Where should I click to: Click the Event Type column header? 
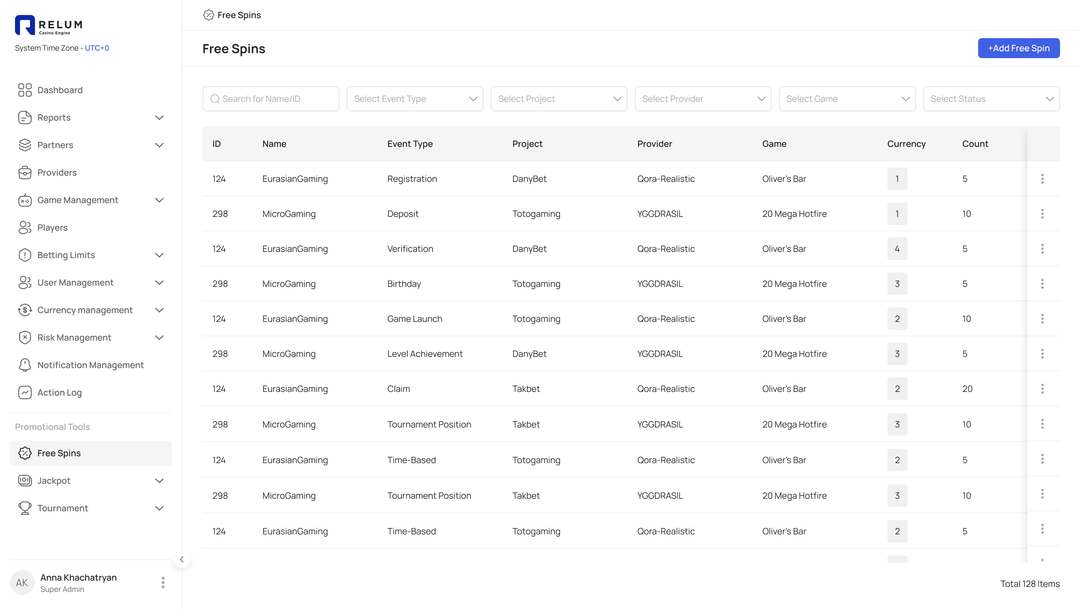[x=410, y=144]
